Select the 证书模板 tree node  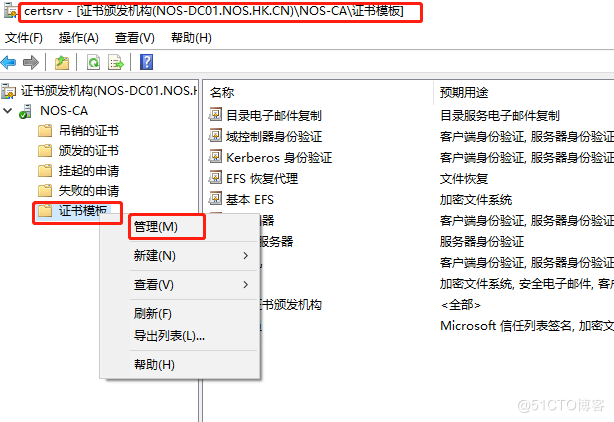click(83, 211)
